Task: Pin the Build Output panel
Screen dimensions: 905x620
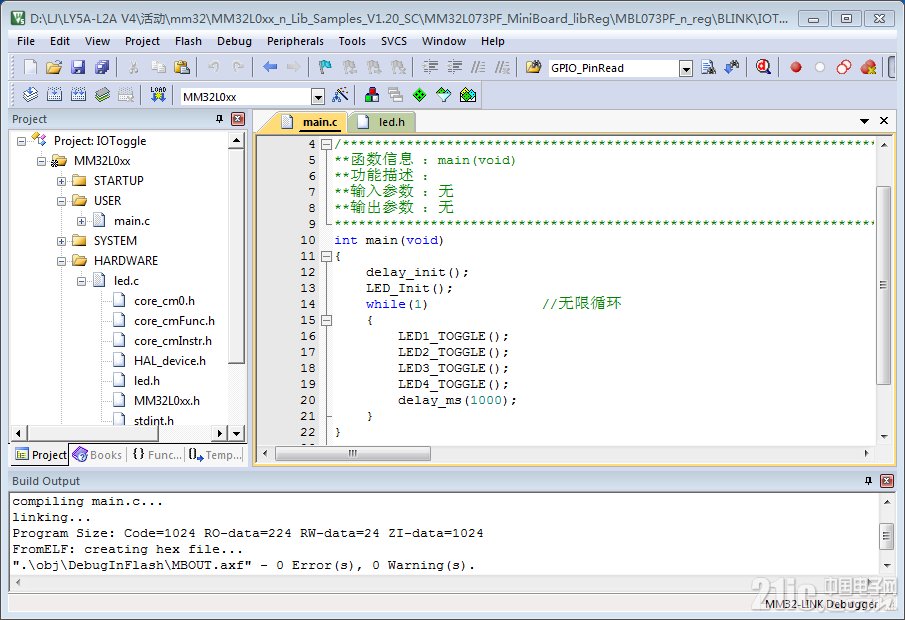Action: point(868,480)
